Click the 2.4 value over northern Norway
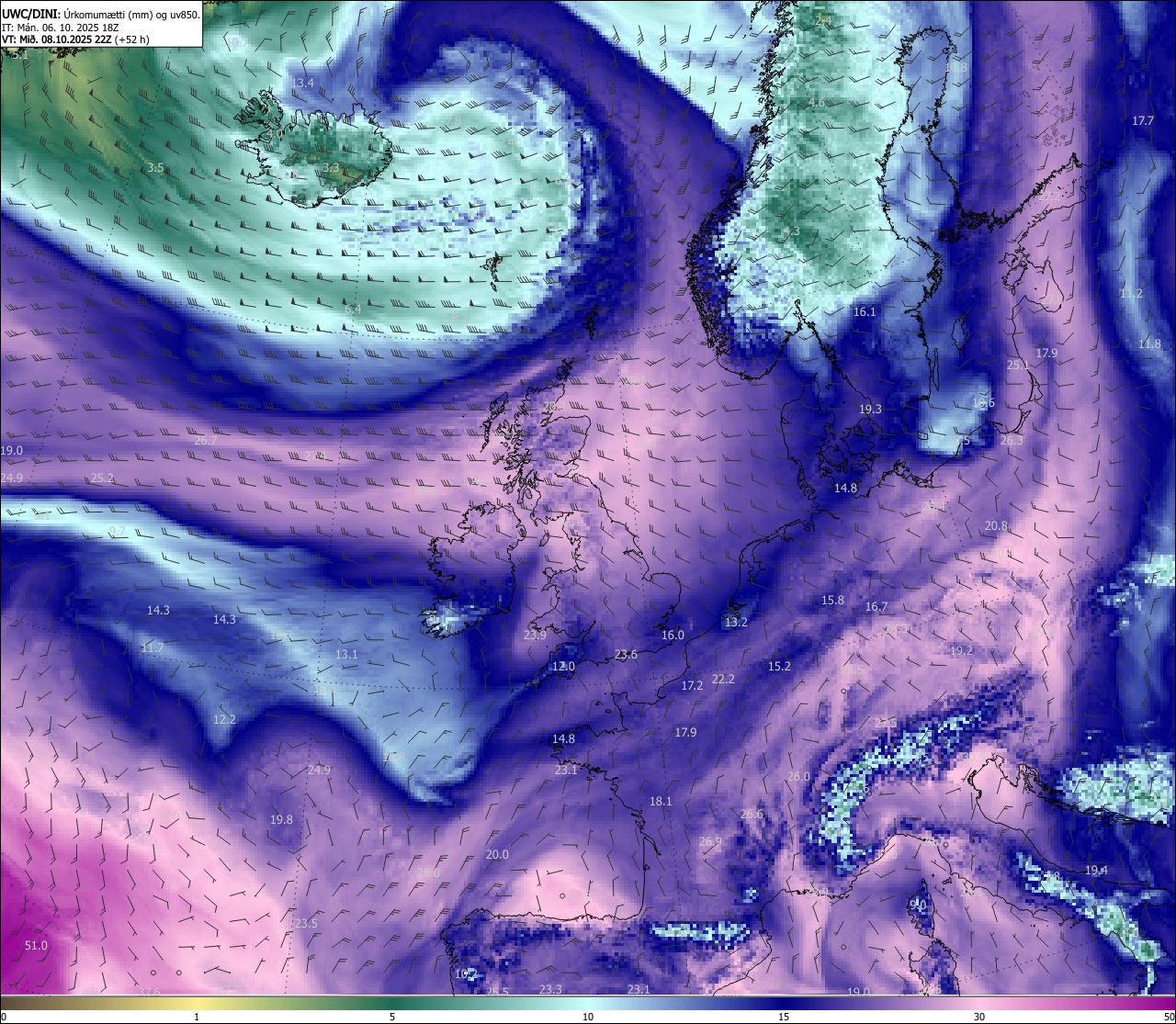This screenshot has width=1176, height=1024. (824, 21)
